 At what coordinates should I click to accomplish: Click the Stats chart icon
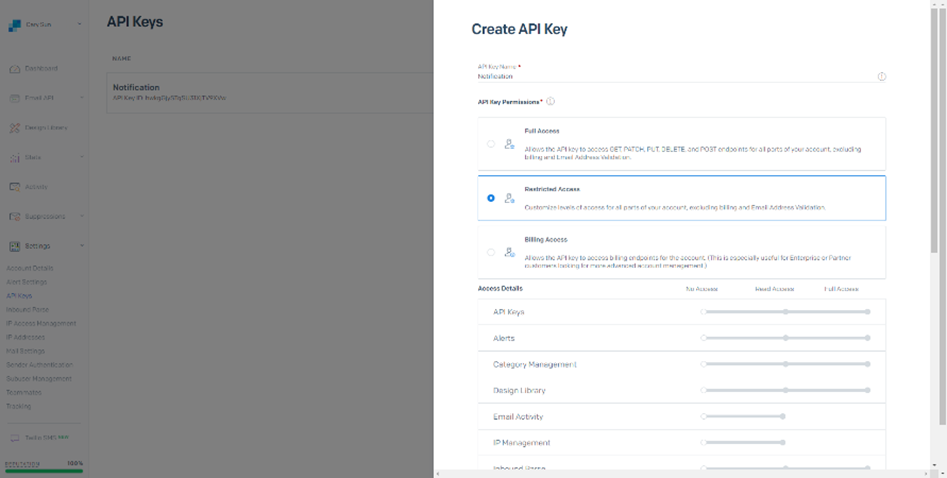[x=14, y=158]
